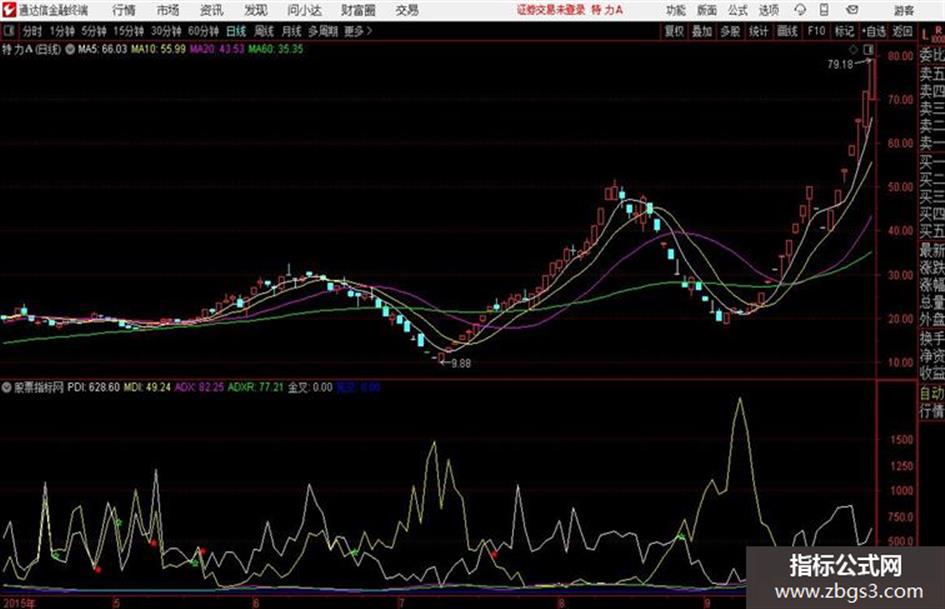Viewport: 945px width, 609px height.
Task: Activate the 画线 drawing tool button
Action: coord(787,31)
